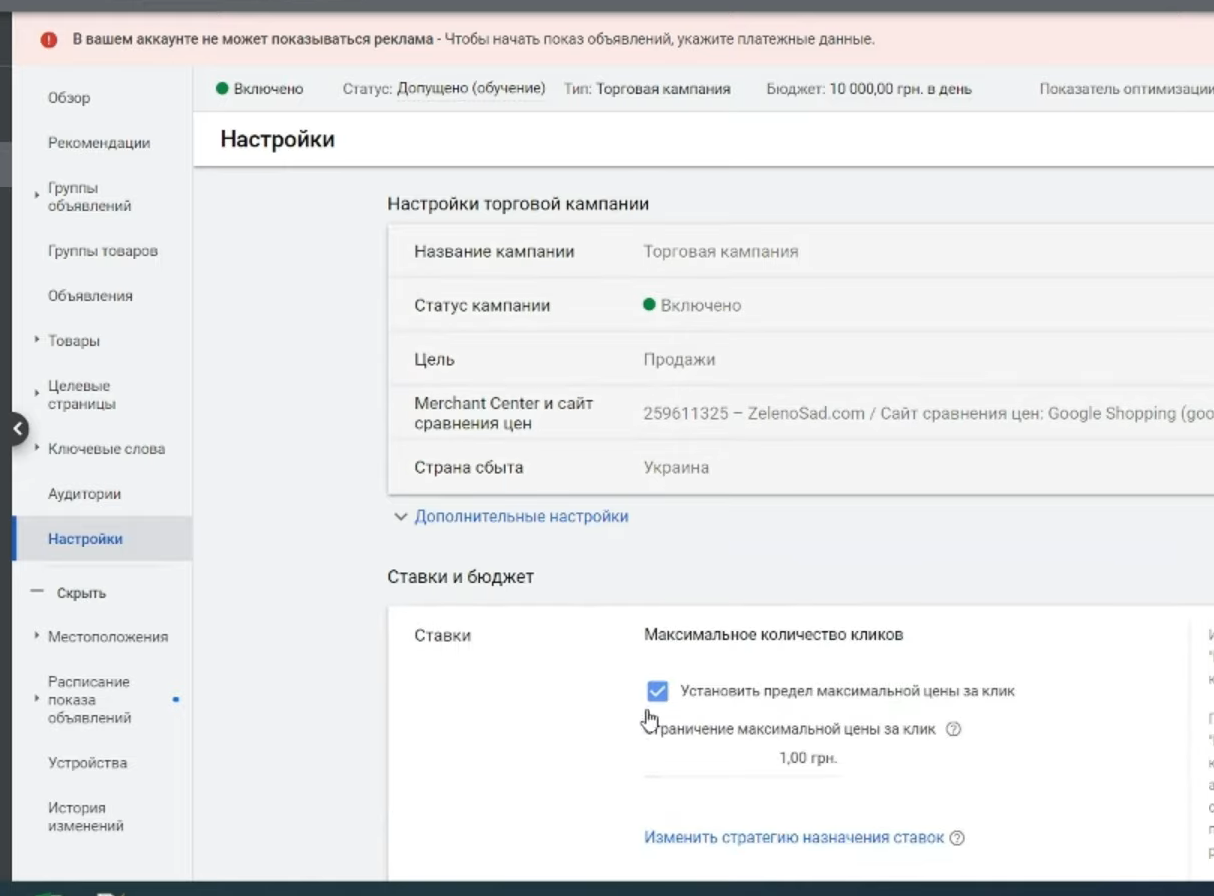The width and height of the screenshot is (1214, 896).
Task: Click the minus icon beside Скрыть
Action: pyautogui.click(x=38, y=592)
